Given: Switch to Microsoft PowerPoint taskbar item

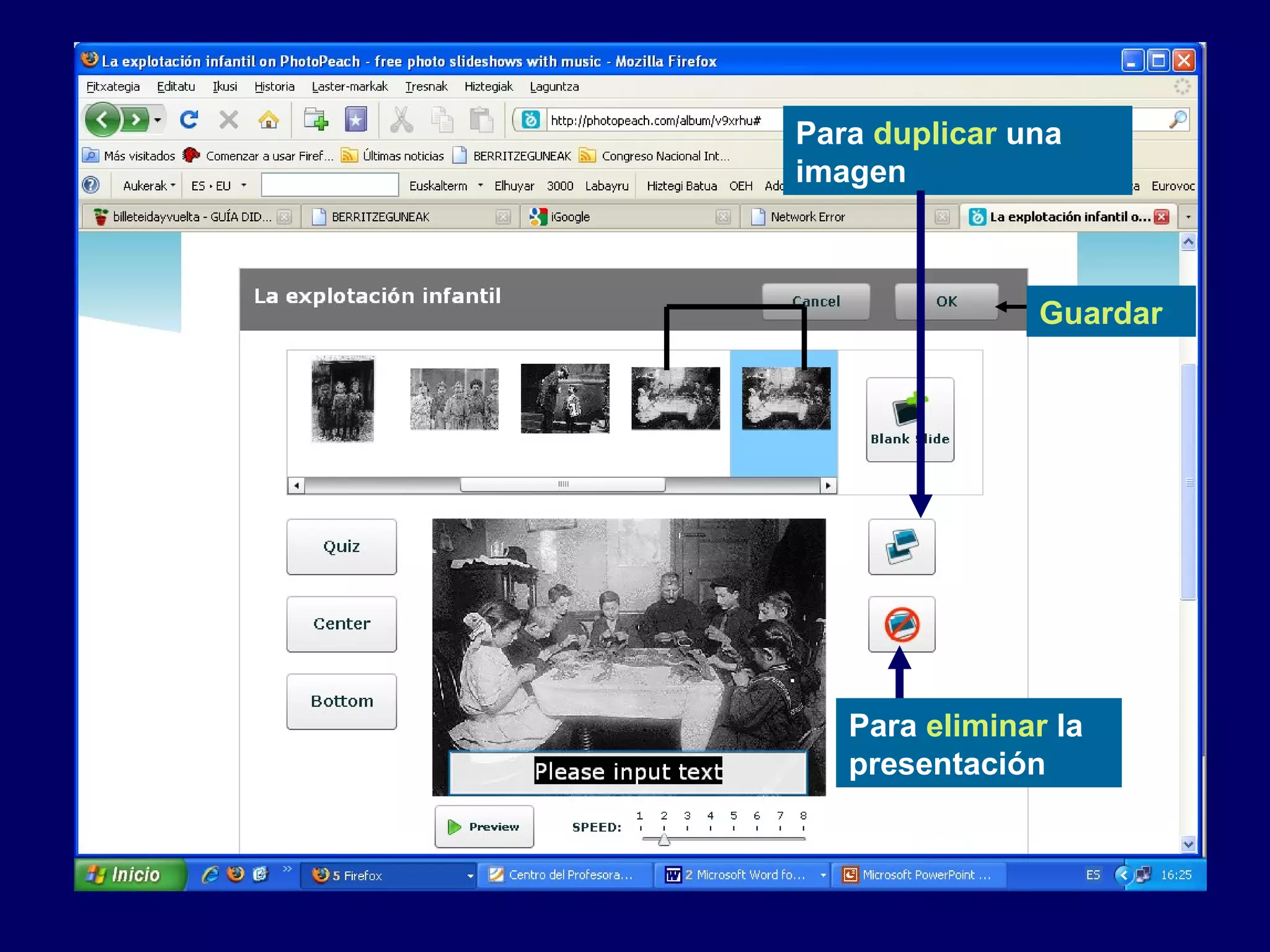Looking at the screenshot, I should 918,875.
